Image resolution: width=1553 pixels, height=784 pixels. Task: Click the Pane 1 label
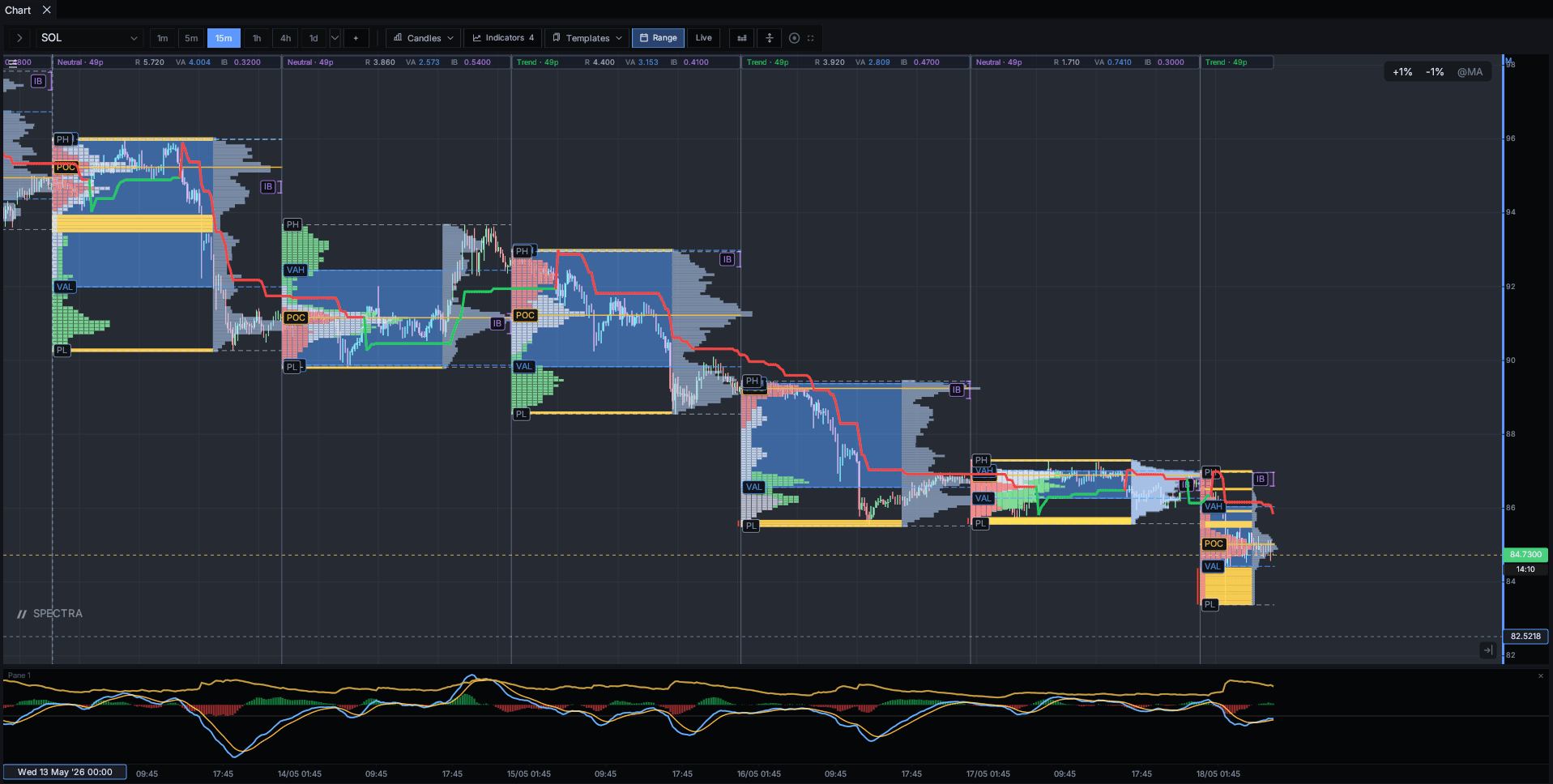tap(19, 675)
